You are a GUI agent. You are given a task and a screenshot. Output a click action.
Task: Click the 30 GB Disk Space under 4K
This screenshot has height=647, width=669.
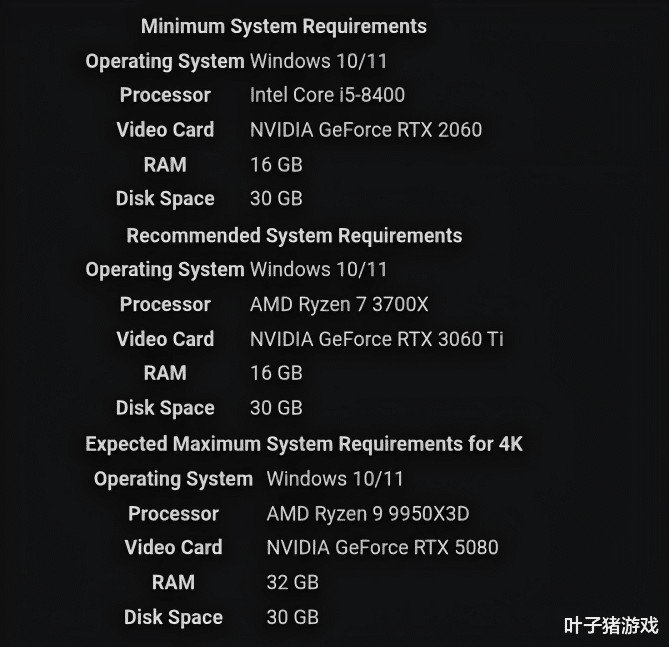pyautogui.click(x=293, y=617)
